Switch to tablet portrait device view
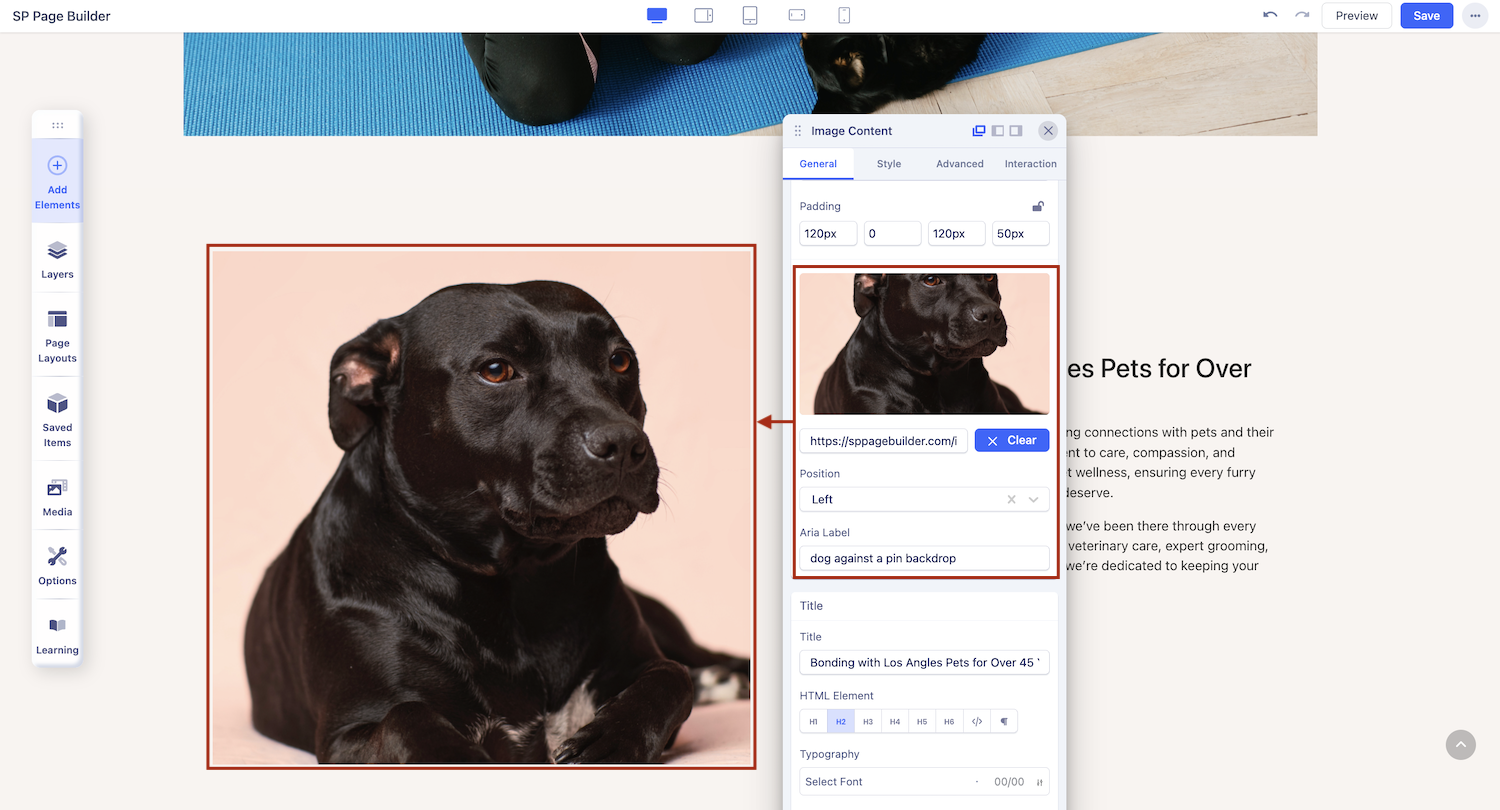The width and height of the screenshot is (1500, 810). tap(750, 15)
